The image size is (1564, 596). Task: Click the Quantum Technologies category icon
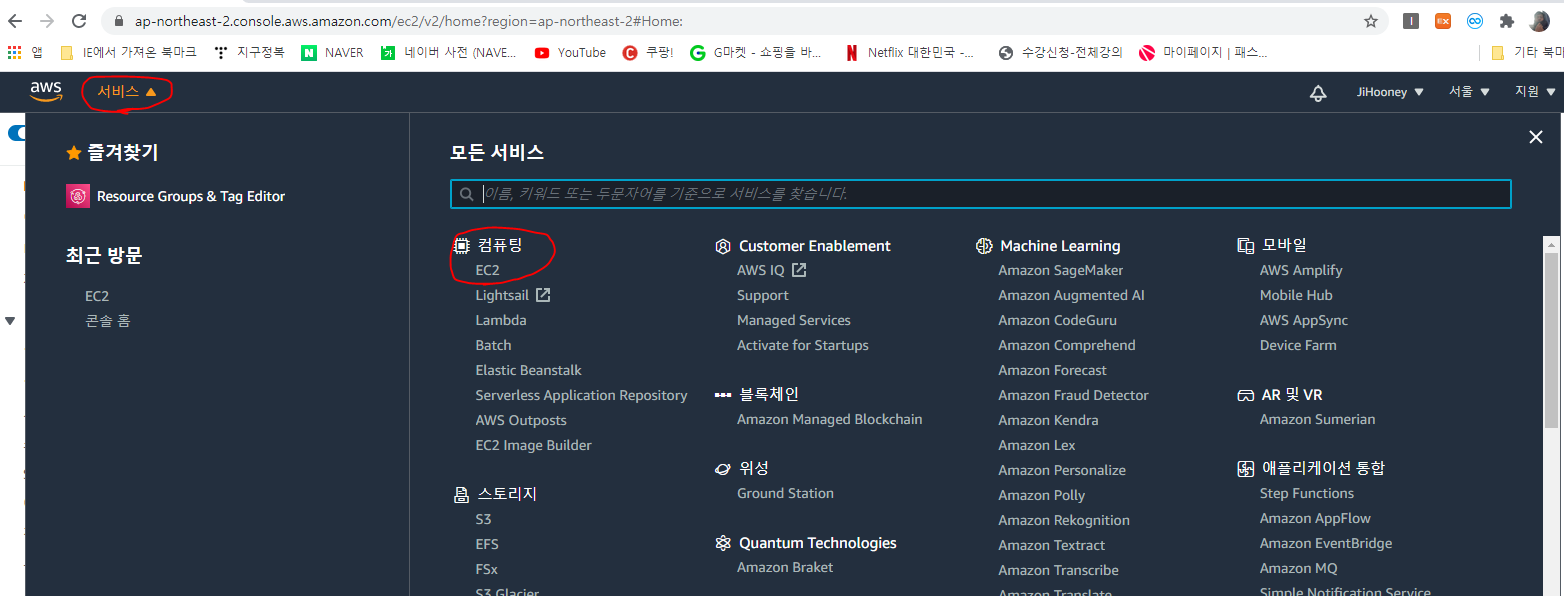click(723, 543)
